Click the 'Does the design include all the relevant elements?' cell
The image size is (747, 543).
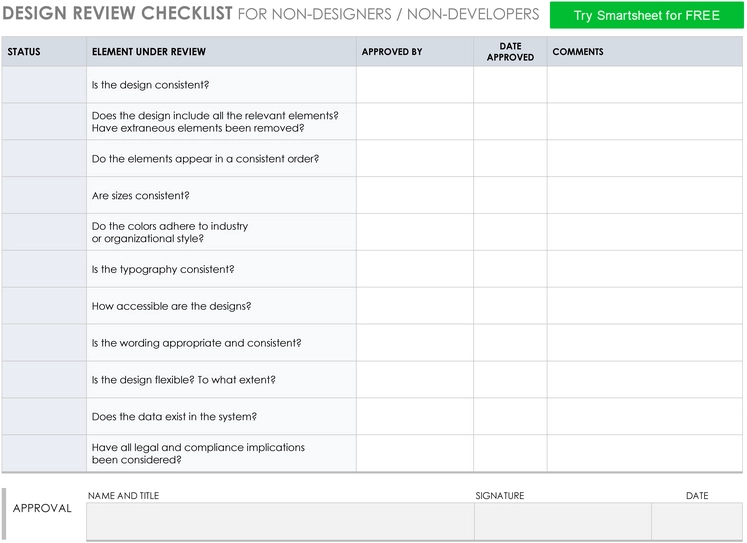[x=221, y=121]
